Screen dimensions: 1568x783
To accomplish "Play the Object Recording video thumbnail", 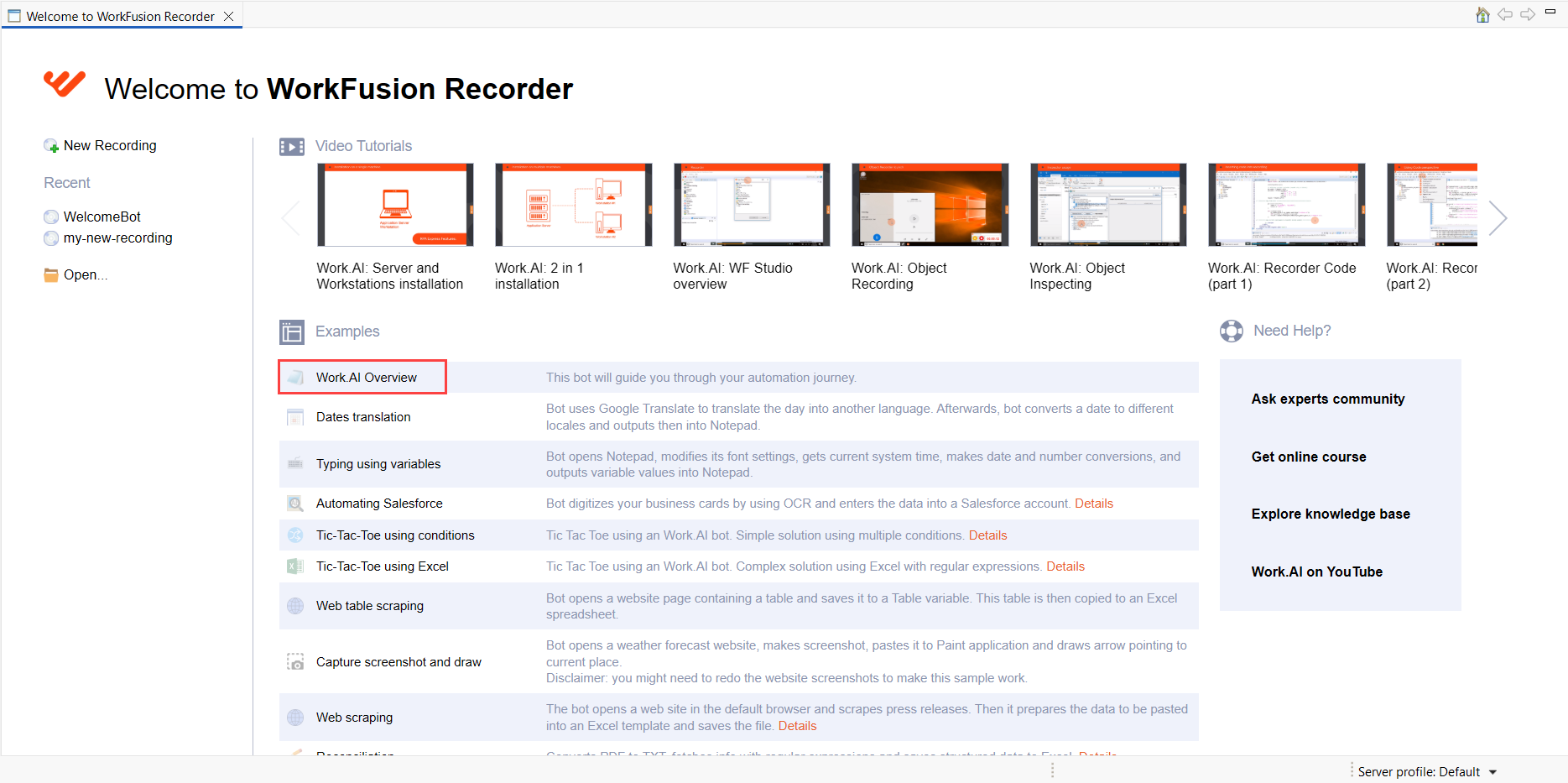I will click(930, 205).
